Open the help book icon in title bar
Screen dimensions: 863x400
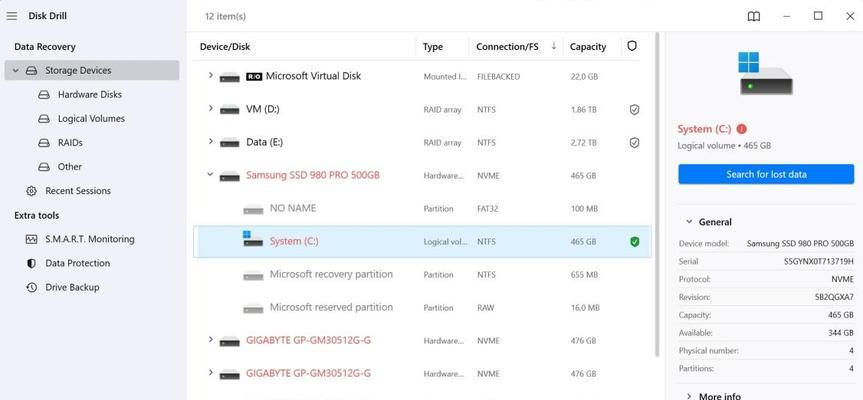[x=753, y=17]
